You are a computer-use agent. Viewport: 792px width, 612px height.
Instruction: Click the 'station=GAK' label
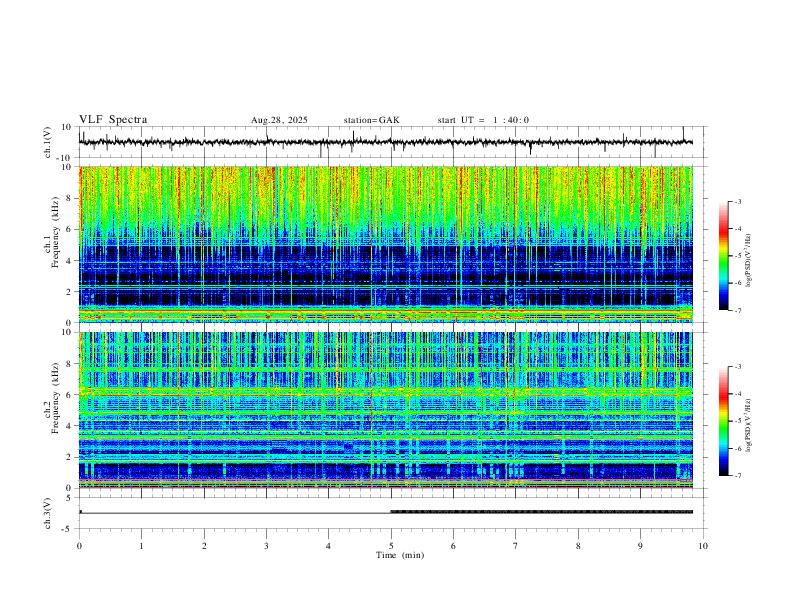pos(372,120)
